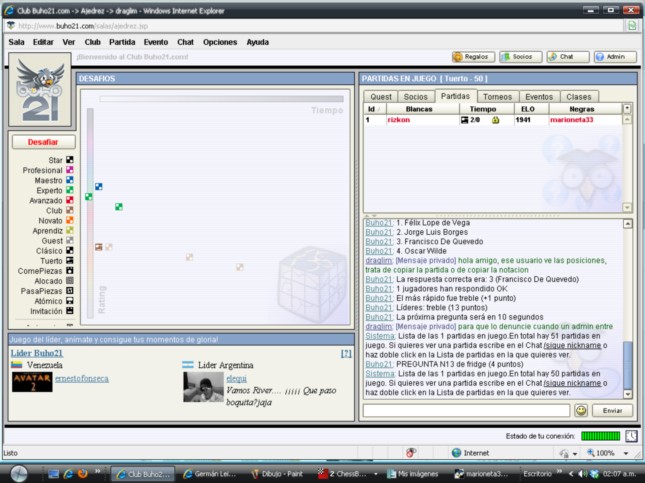Click ernestofonseca's avatar thumbnail
This screenshot has width=645, height=483.
coord(32,382)
